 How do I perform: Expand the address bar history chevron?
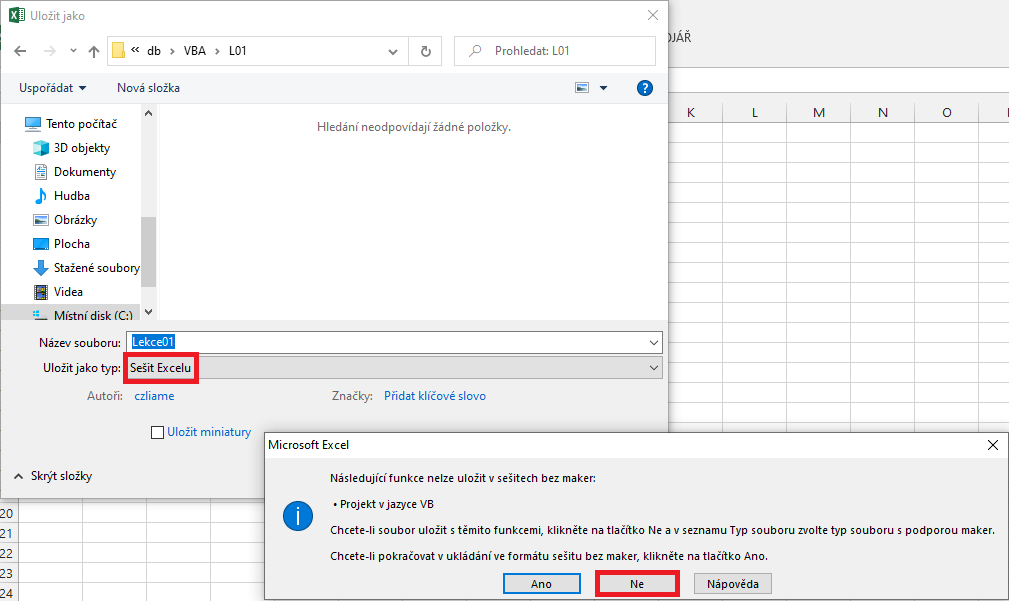(x=392, y=50)
